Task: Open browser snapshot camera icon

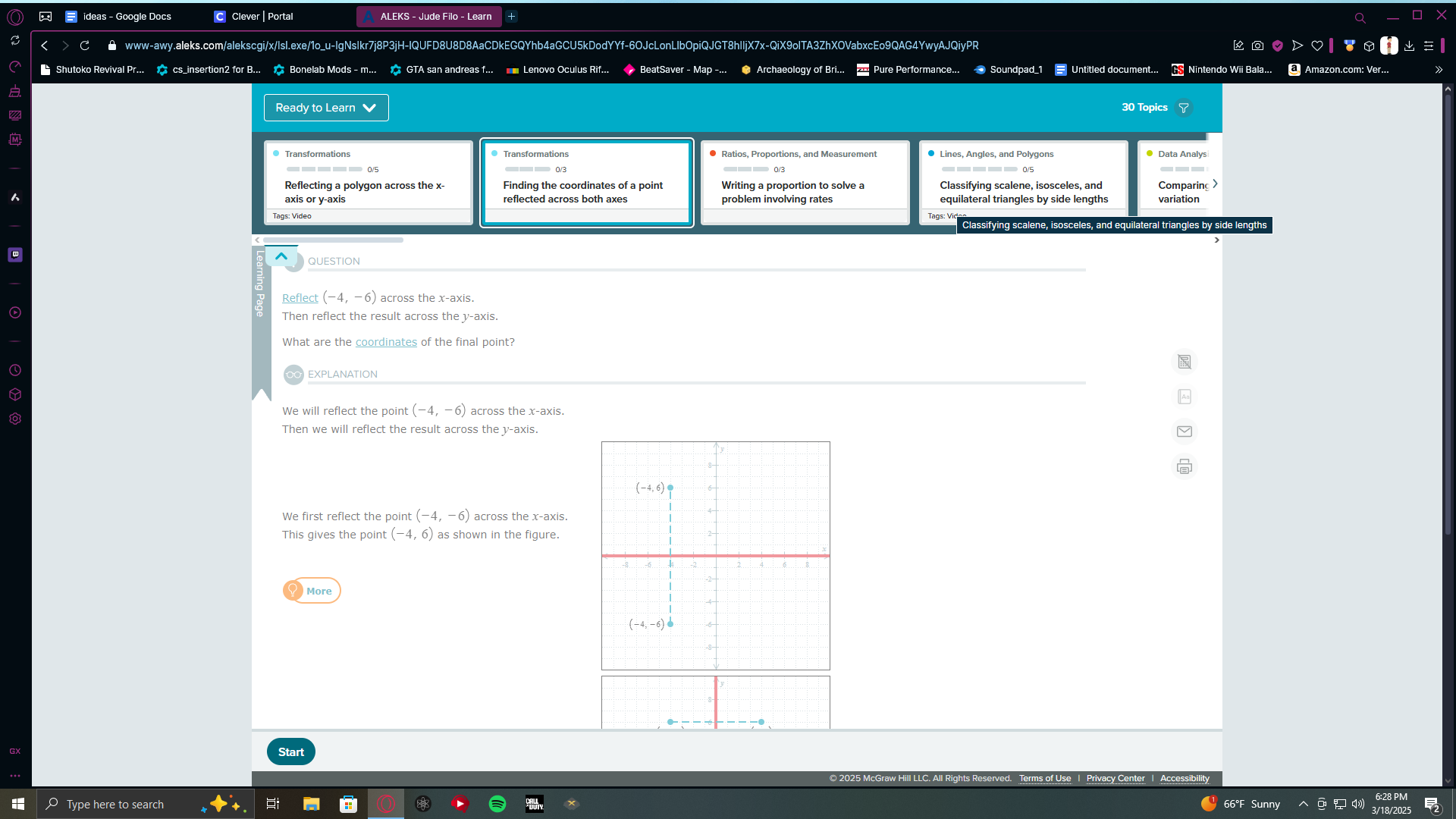Action: [x=1257, y=45]
